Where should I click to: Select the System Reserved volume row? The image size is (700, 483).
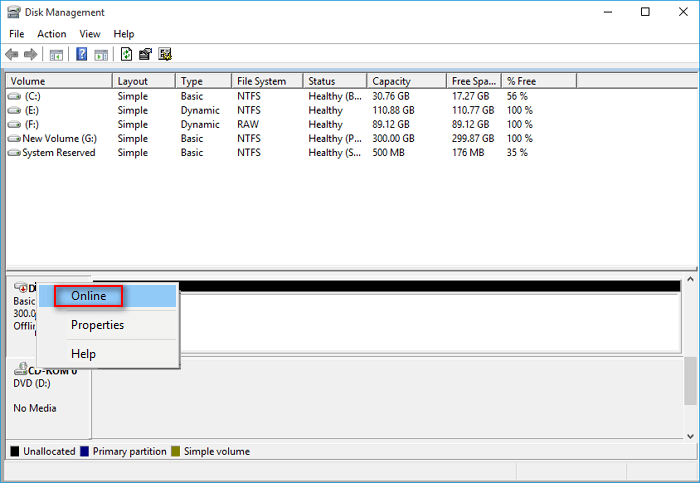point(58,153)
